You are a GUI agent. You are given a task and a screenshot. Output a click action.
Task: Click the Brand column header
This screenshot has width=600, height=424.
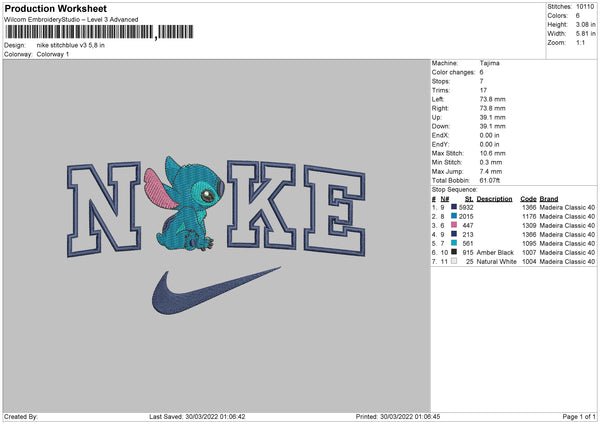coord(549,199)
